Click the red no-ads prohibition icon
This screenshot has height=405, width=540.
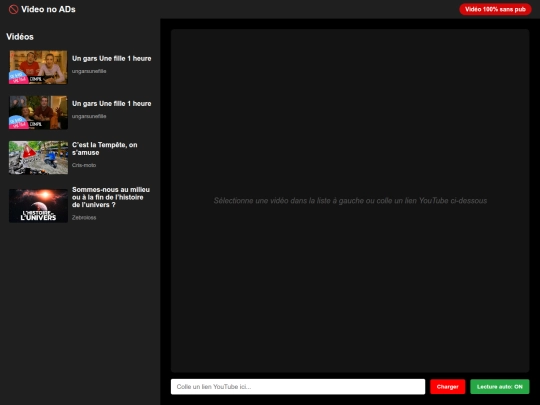13,9
